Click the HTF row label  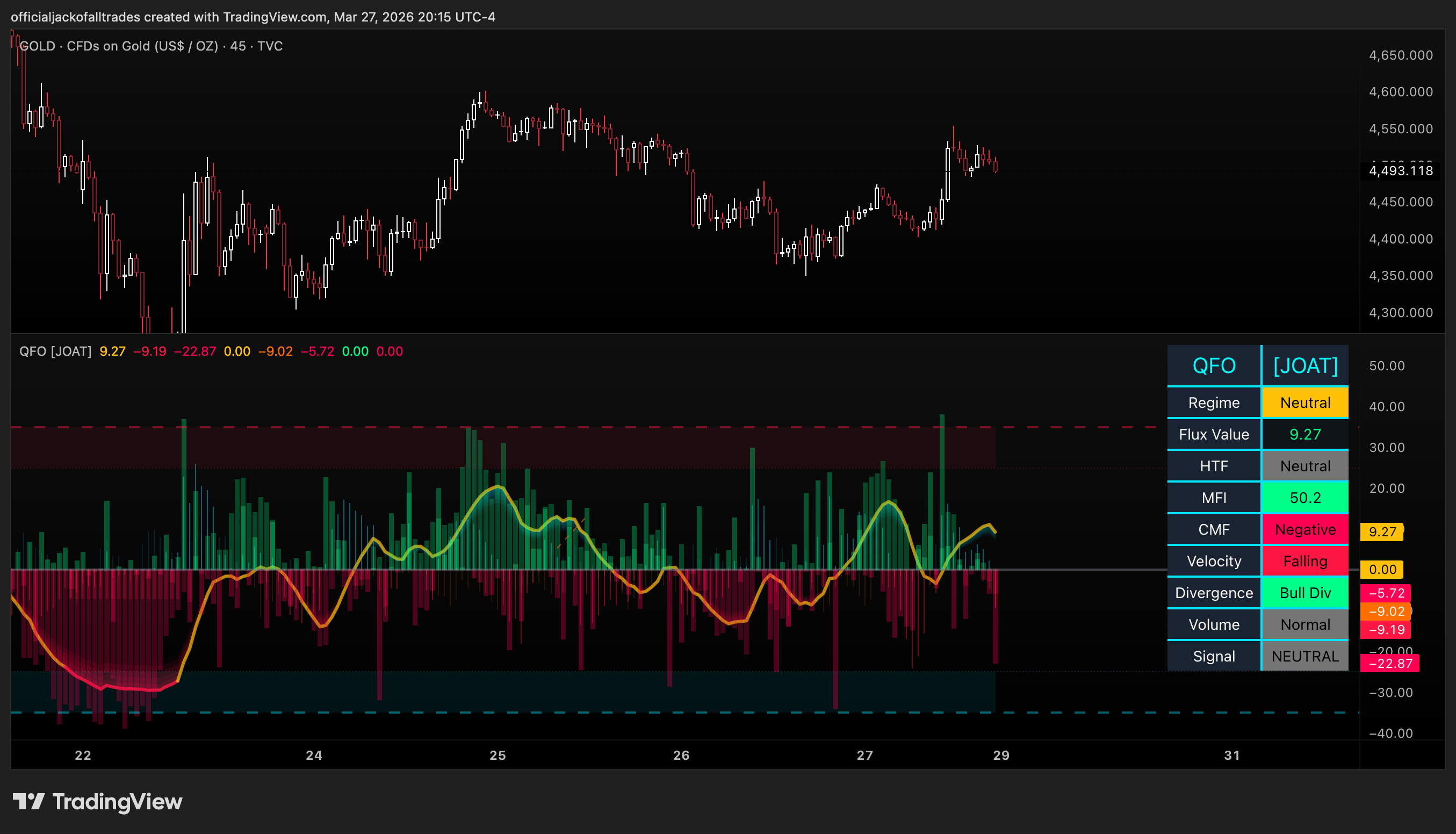pos(1214,466)
